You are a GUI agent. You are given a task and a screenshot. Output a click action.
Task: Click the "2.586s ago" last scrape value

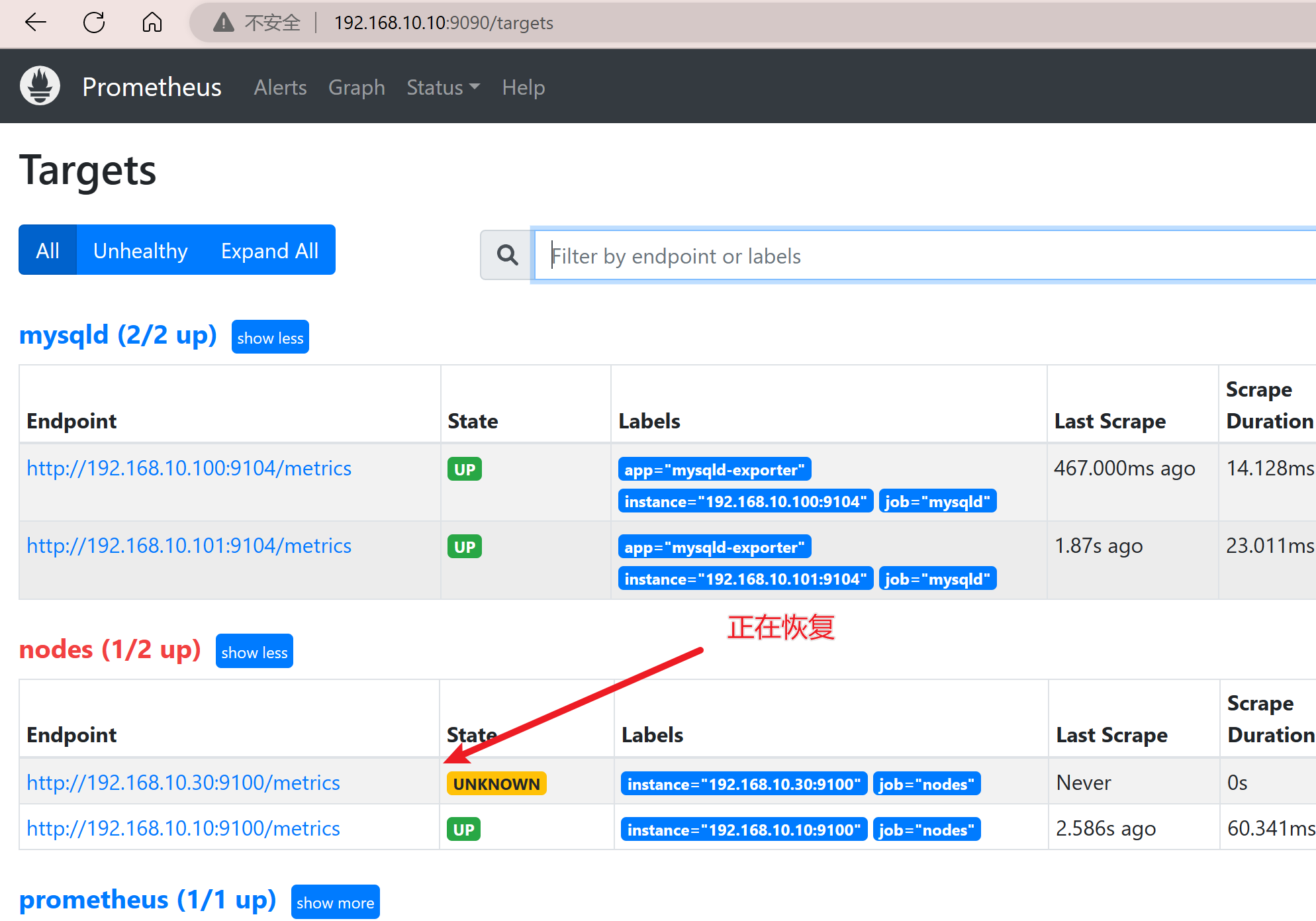tap(1106, 828)
